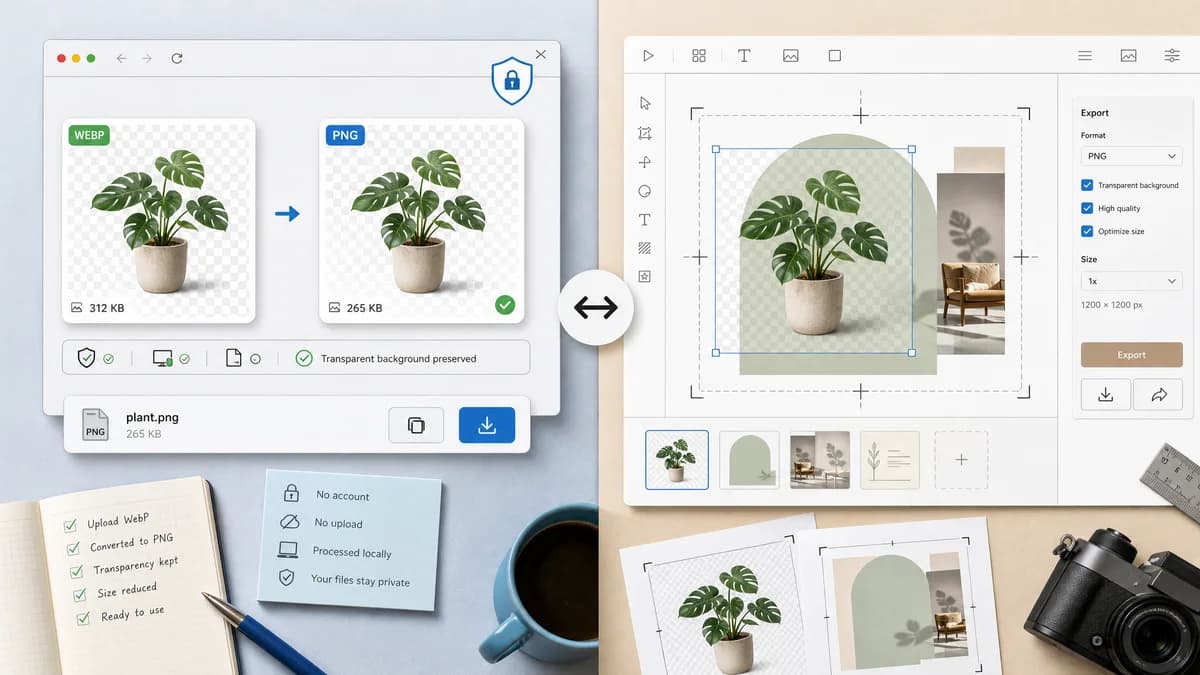
Task: Click the back arrow in converter window
Action: [121, 59]
